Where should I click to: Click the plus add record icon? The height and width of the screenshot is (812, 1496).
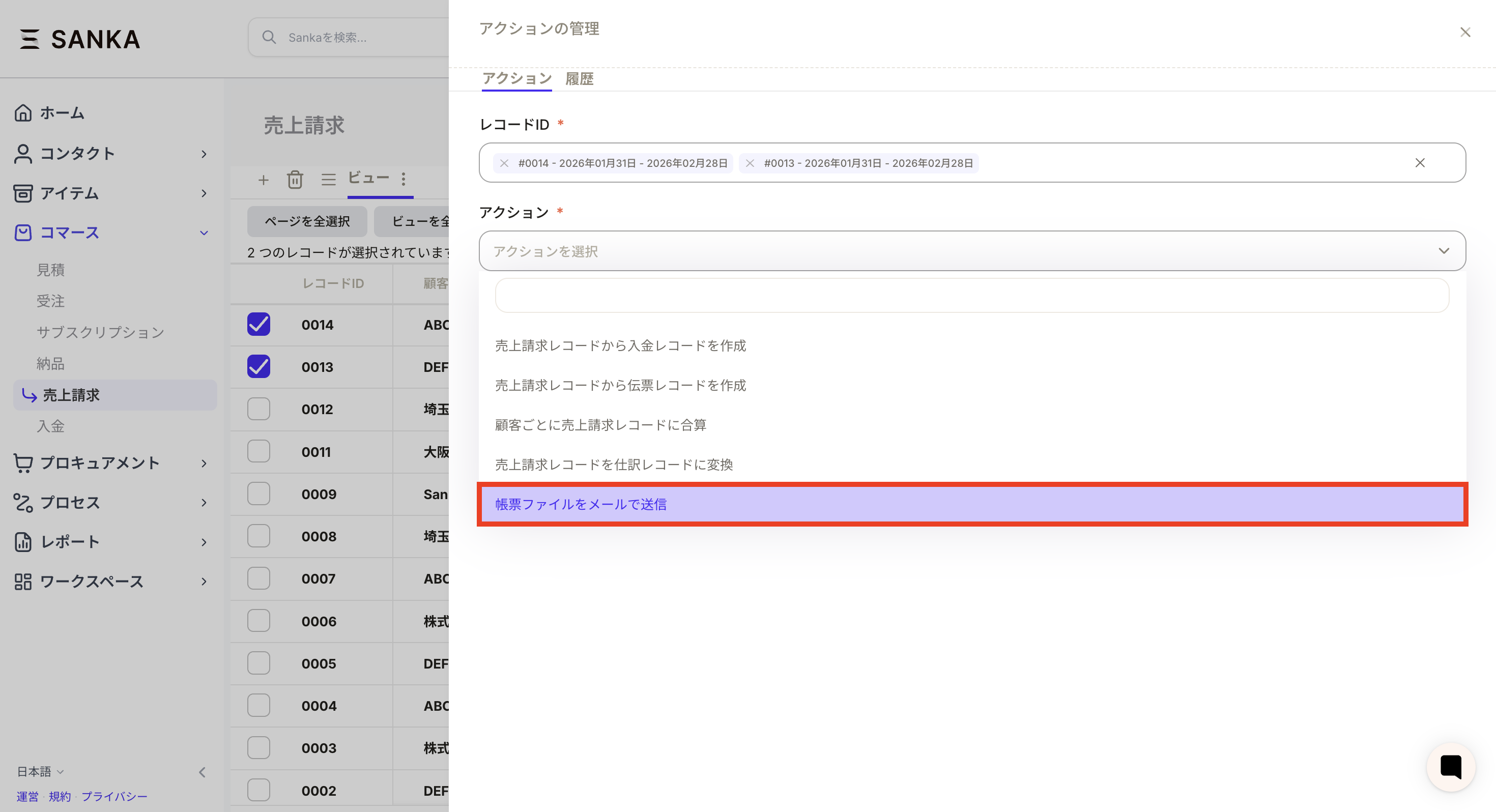click(x=263, y=180)
